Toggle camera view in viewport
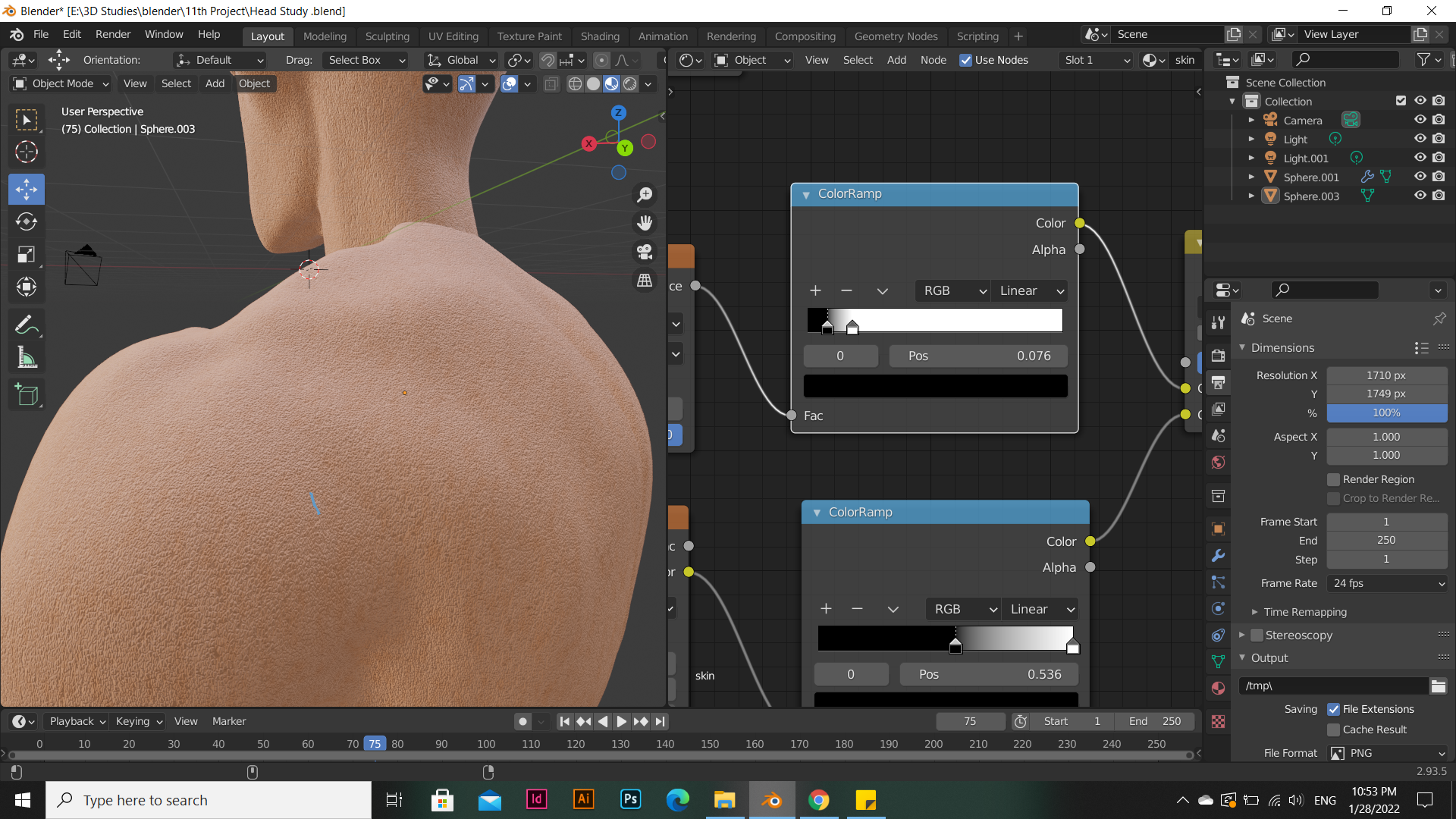The image size is (1456, 819). [x=645, y=252]
